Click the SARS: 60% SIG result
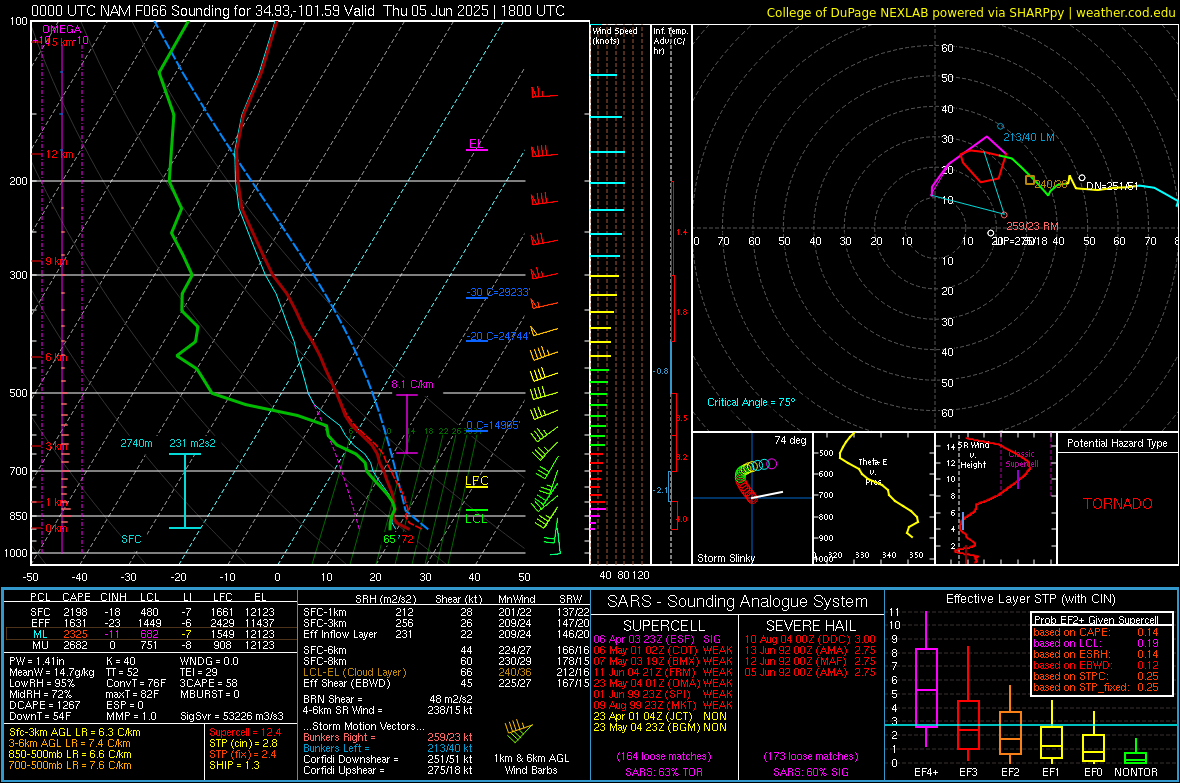This screenshot has height=783, width=1180. coord(810,772)
